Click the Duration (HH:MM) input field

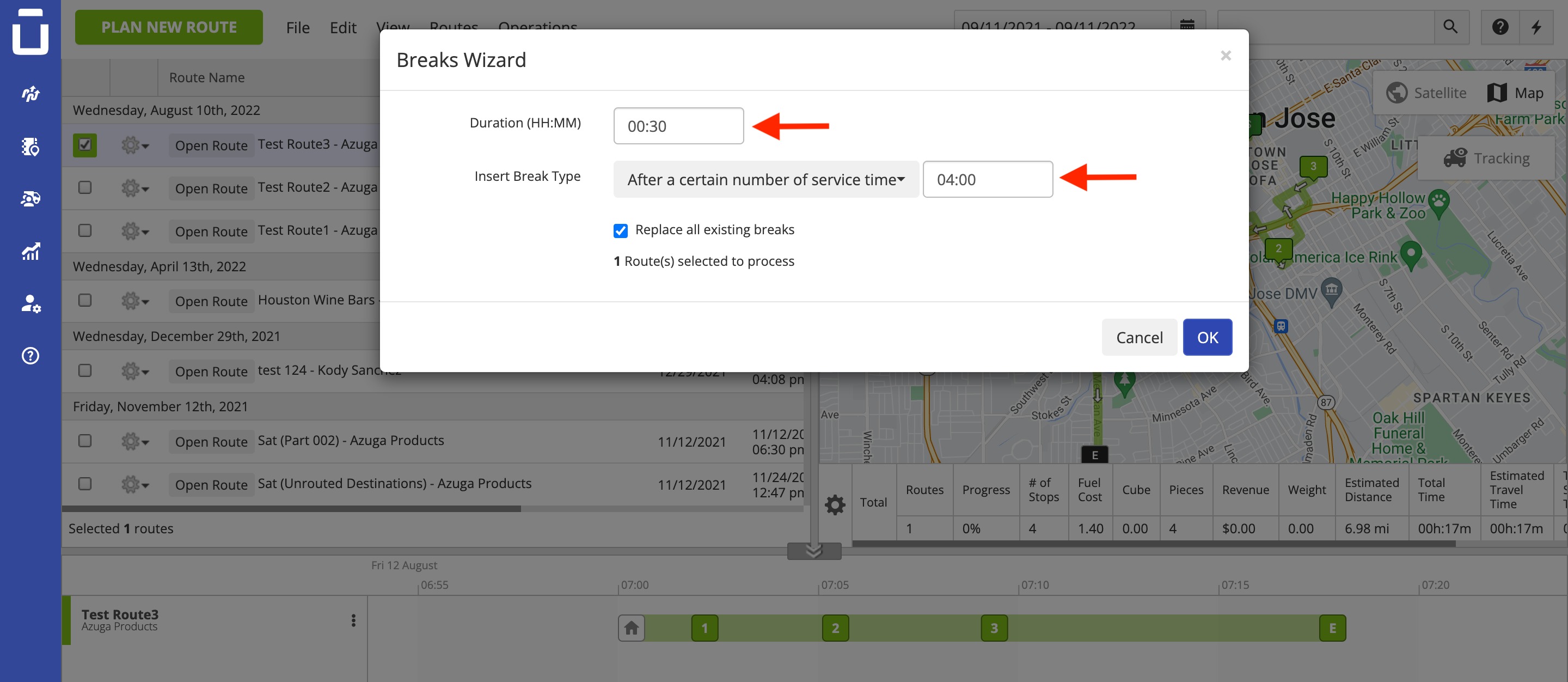(678, 125)
